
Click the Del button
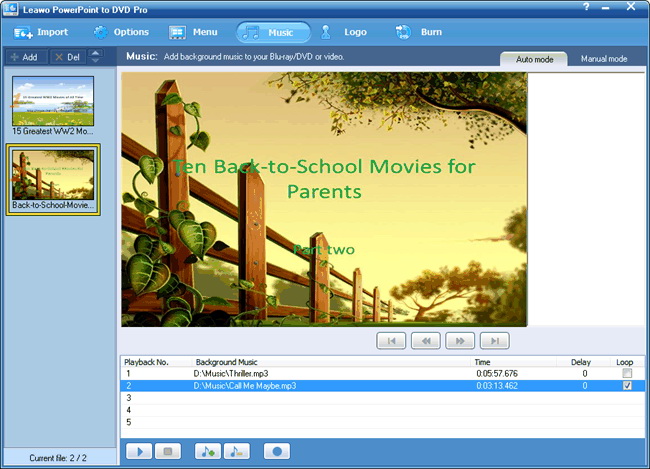click(x=67, y=57)
